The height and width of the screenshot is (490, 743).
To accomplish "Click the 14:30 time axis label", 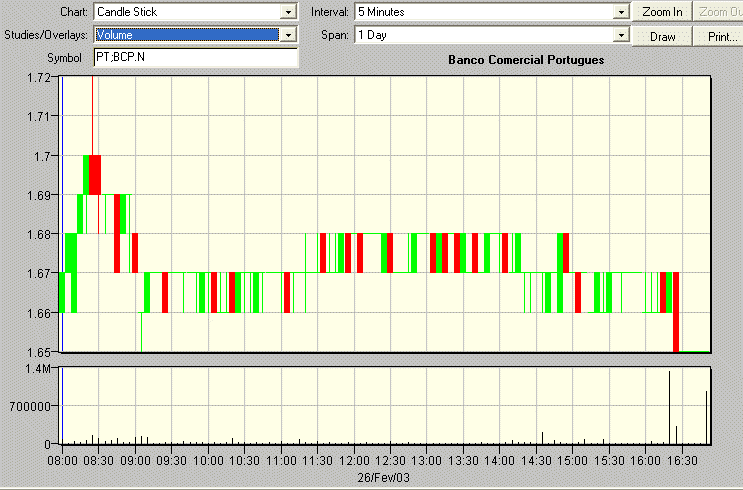I will coord(536,460).
